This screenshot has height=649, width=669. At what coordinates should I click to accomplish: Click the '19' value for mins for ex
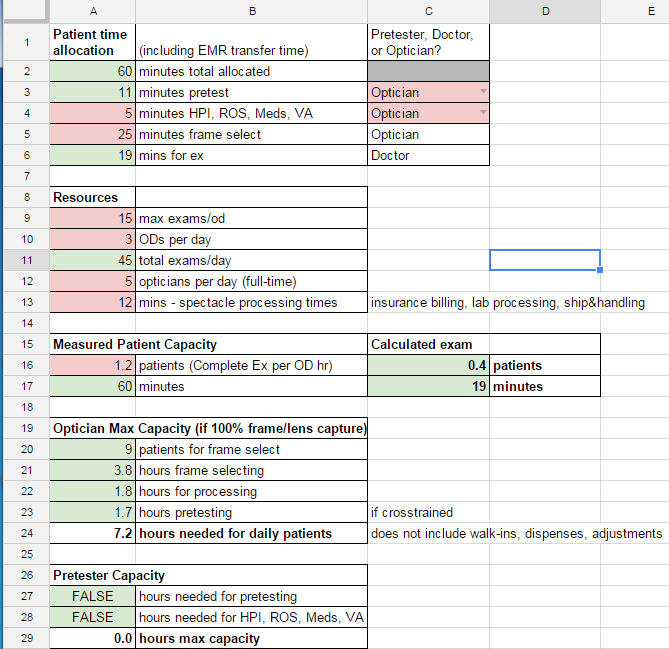[93, 155]
